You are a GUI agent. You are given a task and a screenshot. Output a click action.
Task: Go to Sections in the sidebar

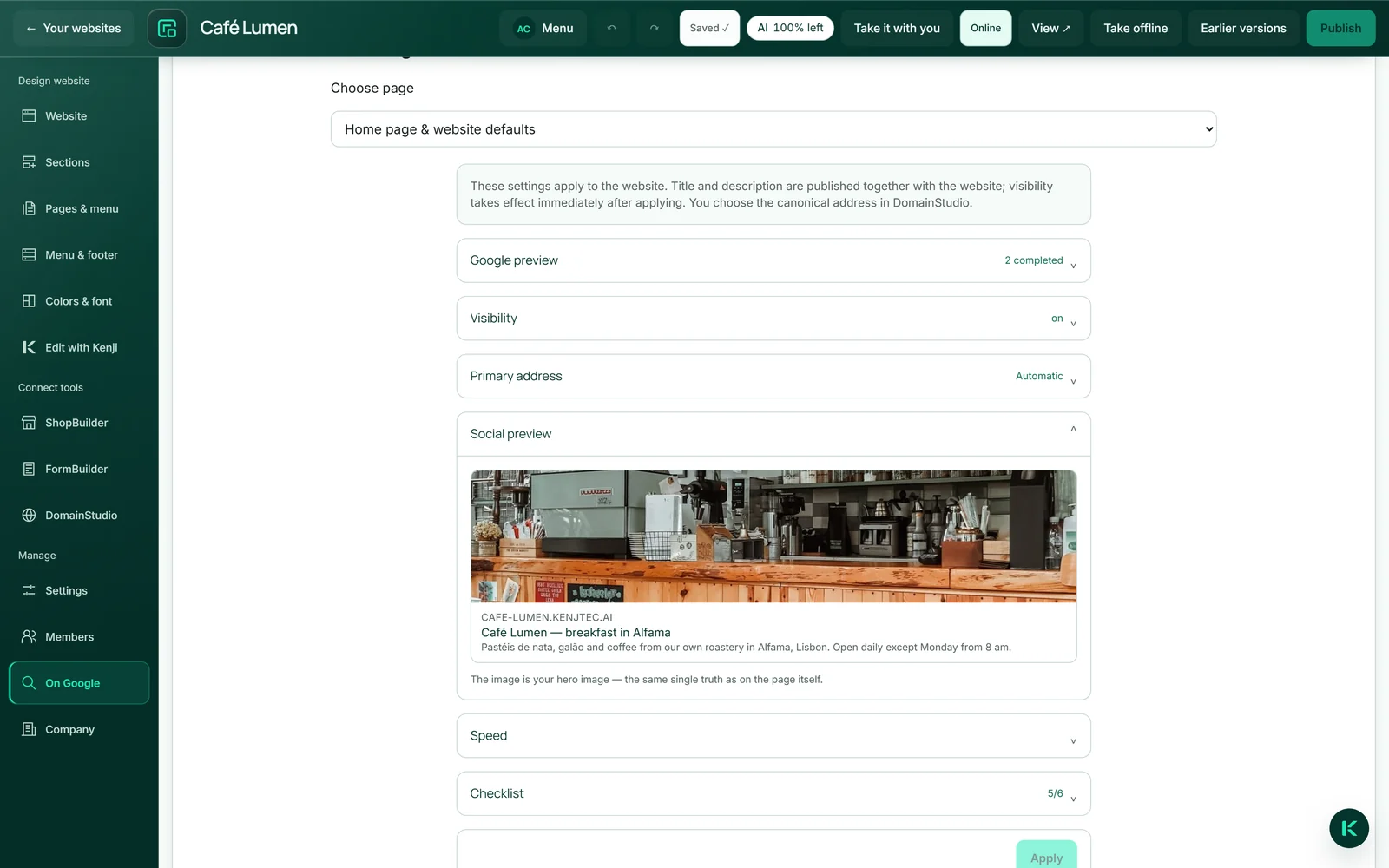pyautogui.click(x=79, y=162)
